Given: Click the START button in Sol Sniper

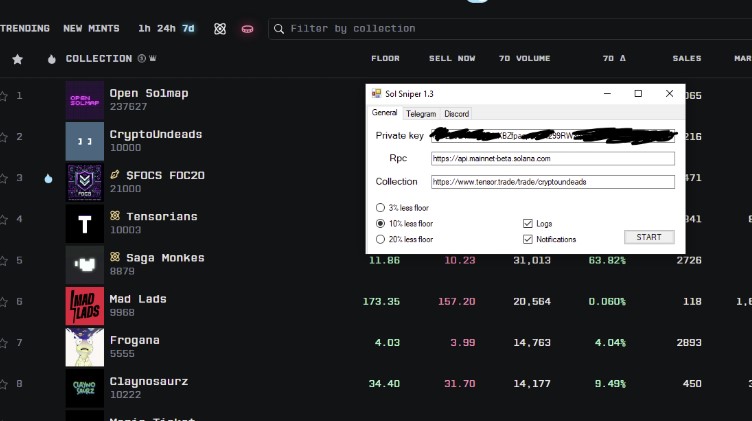Looking at the screenshot, I should (x=649, y=237).
